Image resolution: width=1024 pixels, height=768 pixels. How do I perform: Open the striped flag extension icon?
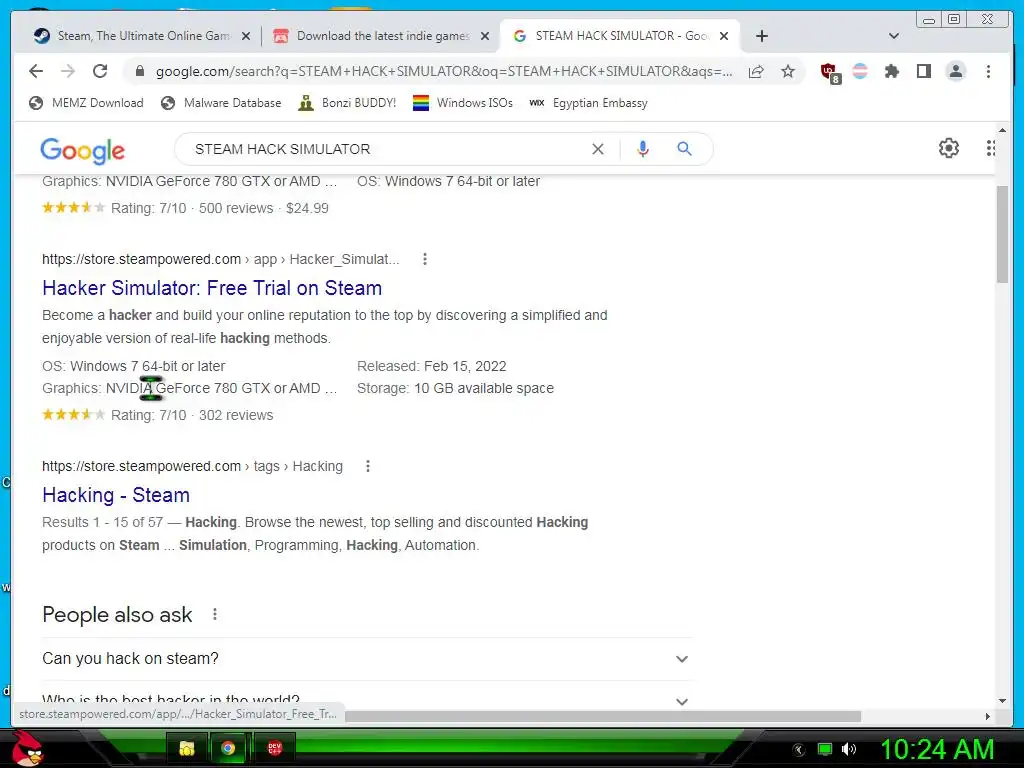pos(860,71)
